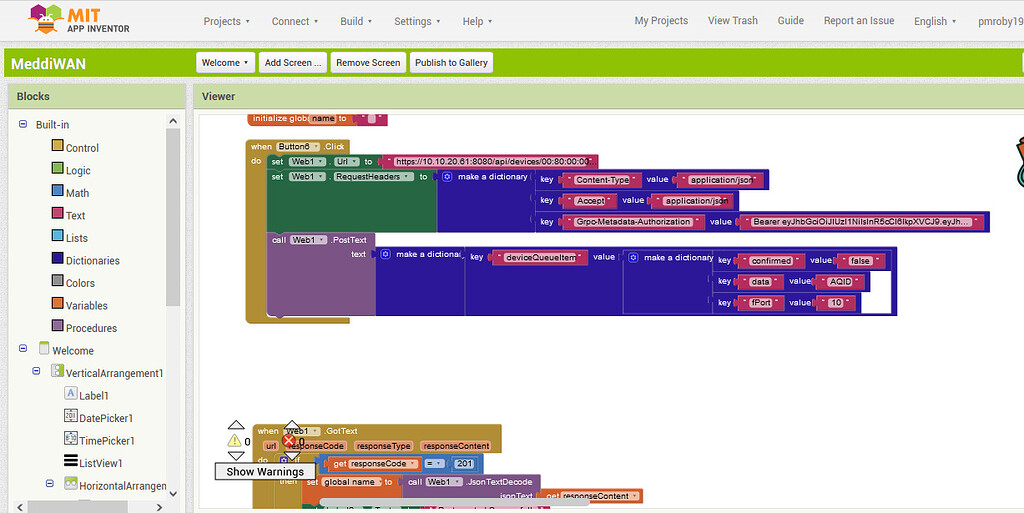Collapse VerticalArrangement1 tree node
Screen dimensions: 1024x513
point(37,371)
